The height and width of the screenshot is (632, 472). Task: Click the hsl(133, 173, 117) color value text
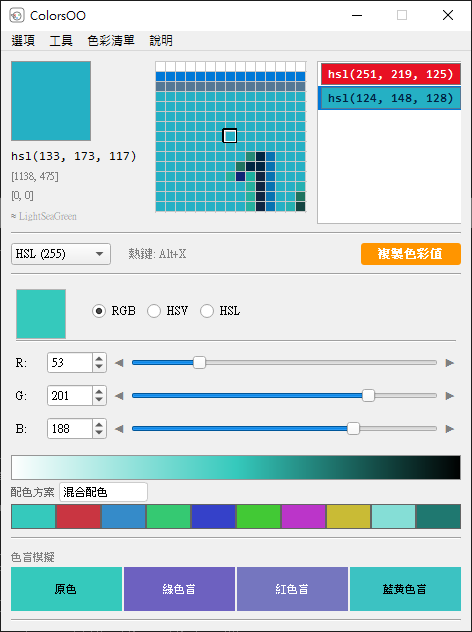pyautogui.click(x=74, y=156)
